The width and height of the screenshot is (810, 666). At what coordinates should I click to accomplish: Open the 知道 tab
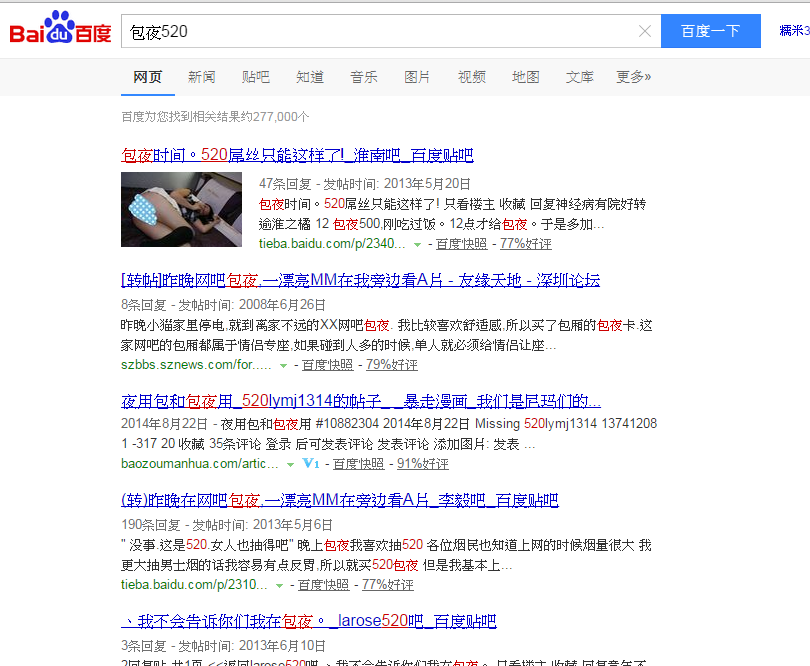click(x=310, y=77)
